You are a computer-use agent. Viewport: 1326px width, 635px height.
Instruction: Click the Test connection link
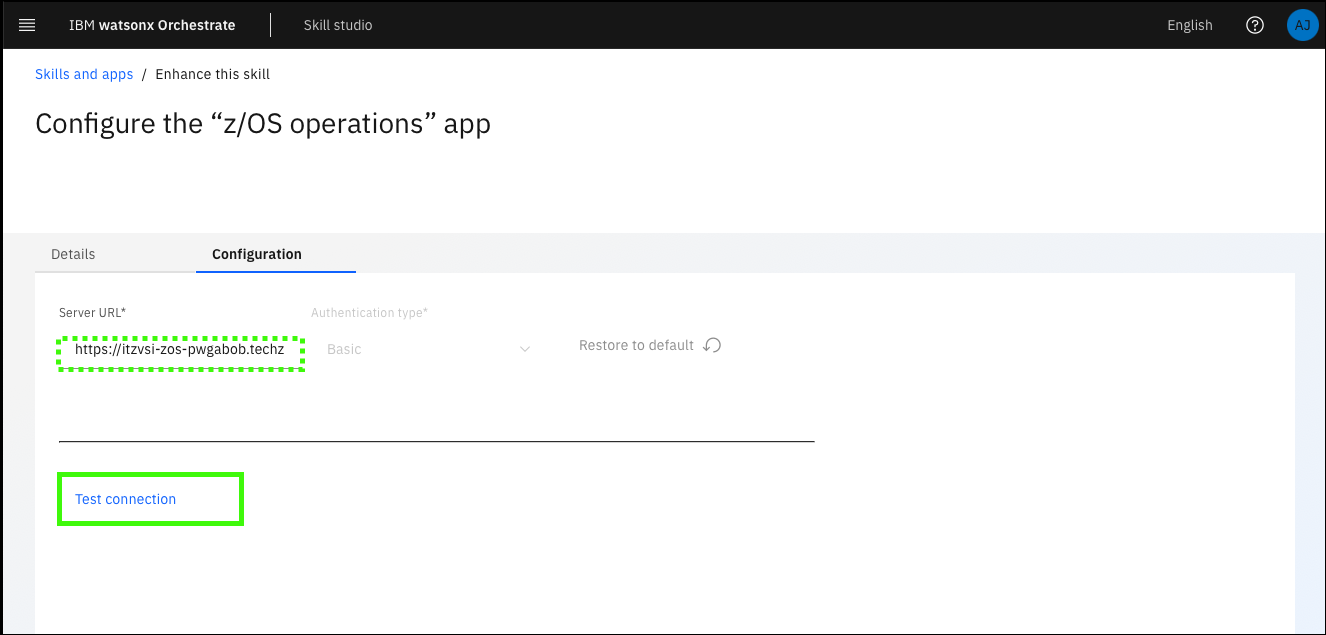point(126,499)
